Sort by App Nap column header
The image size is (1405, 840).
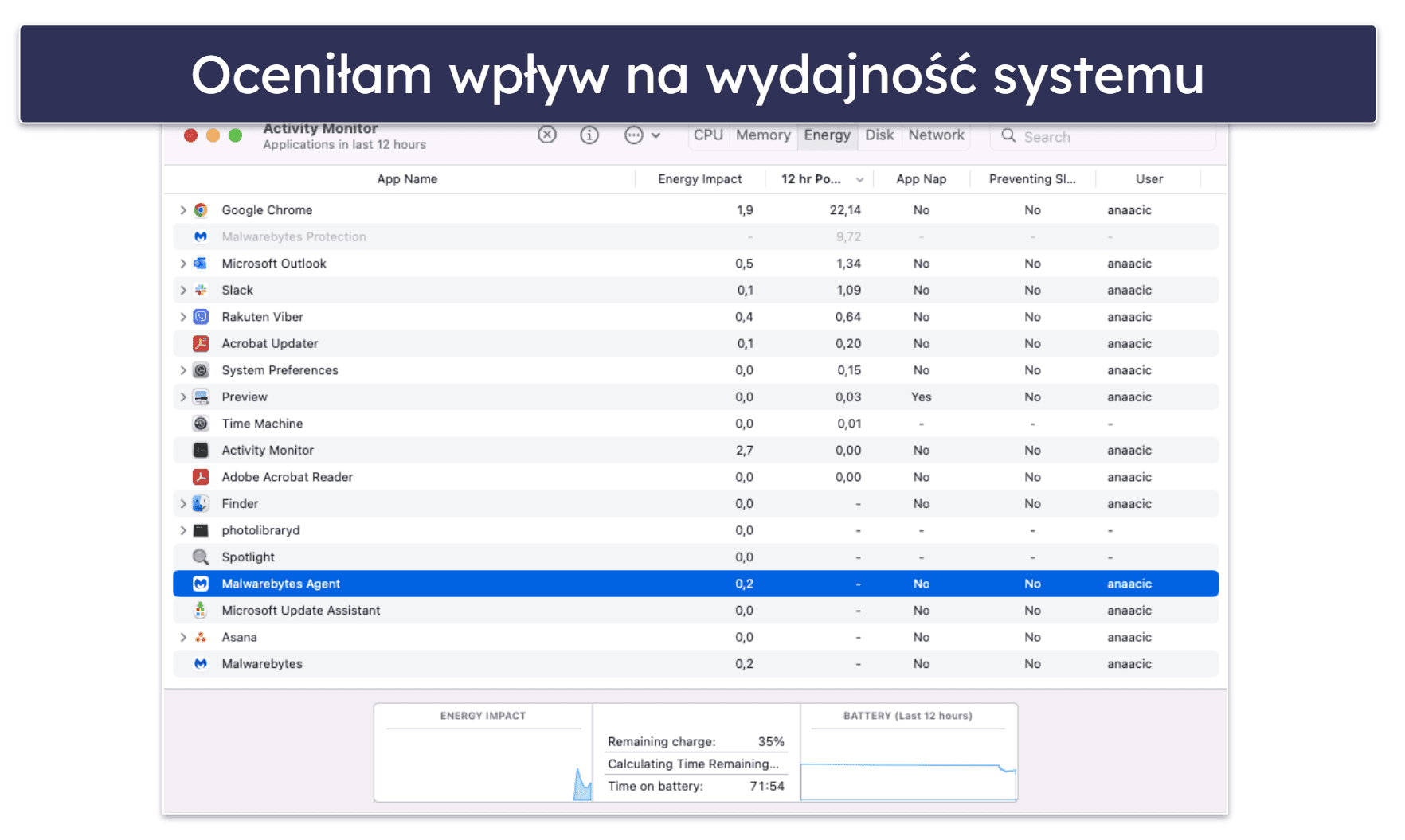pyautogui.click(x=922, y=179)
